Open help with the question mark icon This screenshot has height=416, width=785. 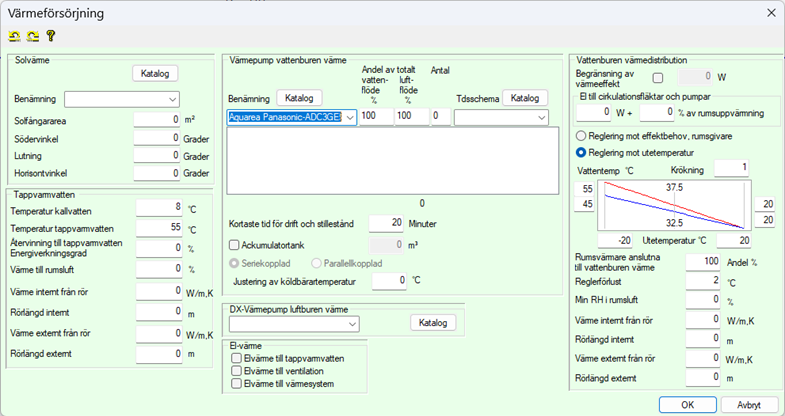point(50,35)
